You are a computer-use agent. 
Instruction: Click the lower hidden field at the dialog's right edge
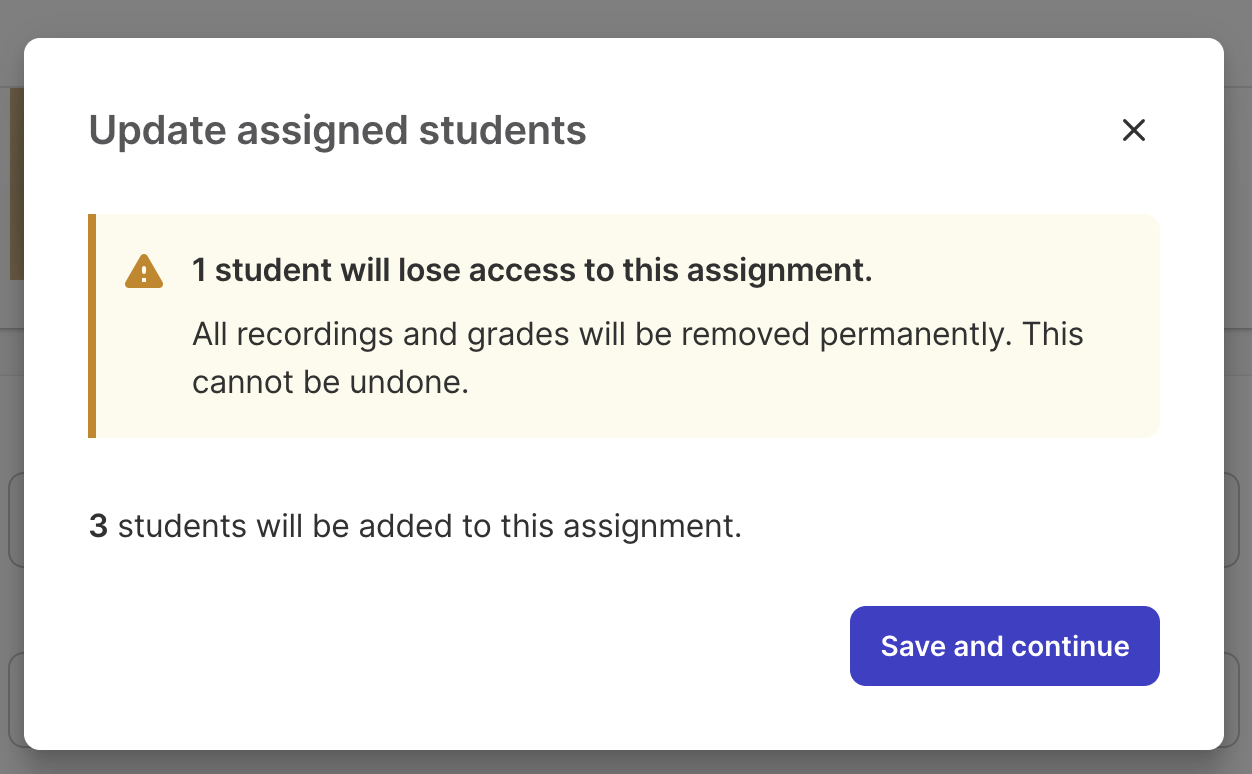click(1232, 700)
